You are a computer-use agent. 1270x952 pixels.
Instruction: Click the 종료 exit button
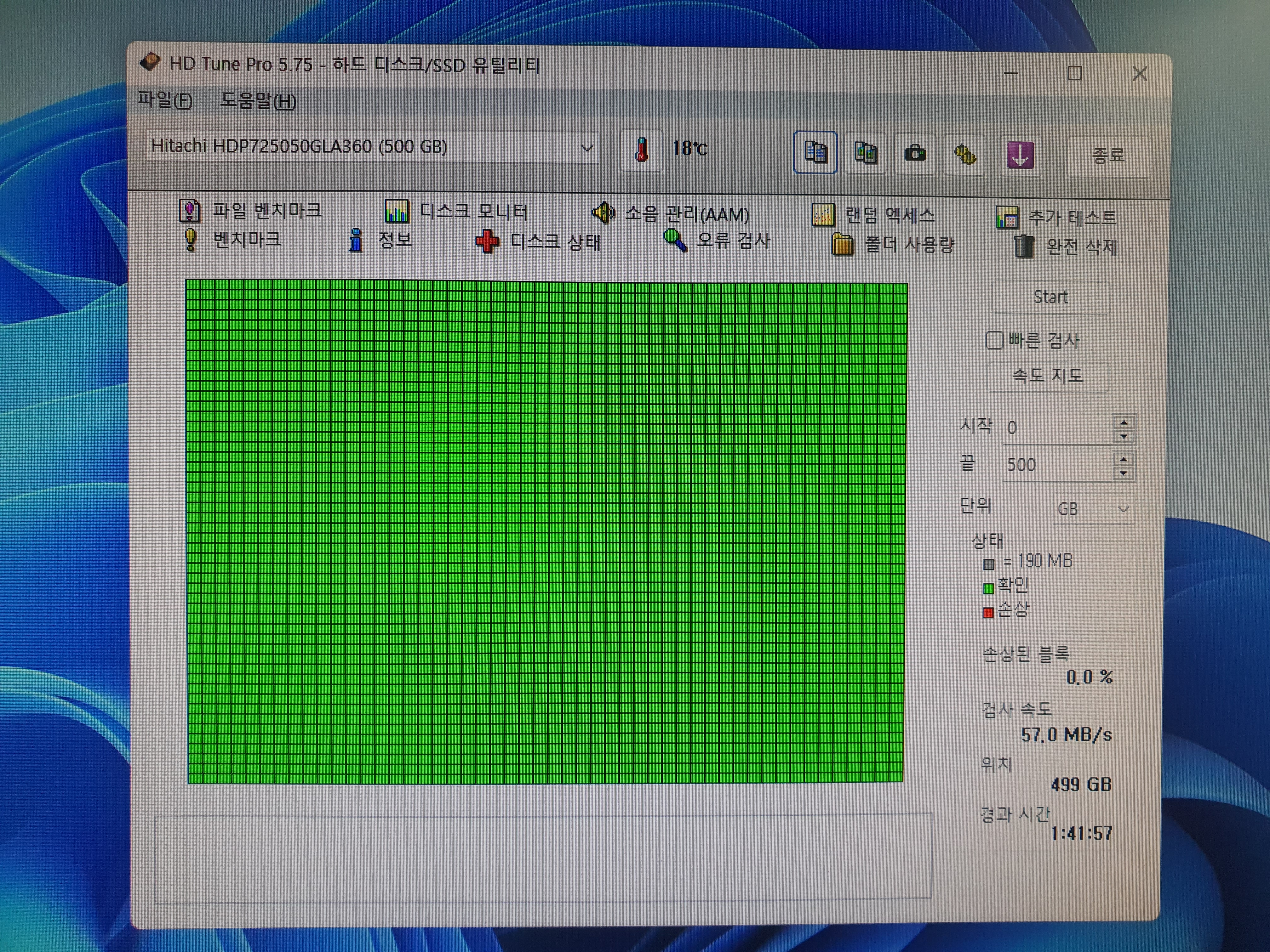click(1108, 156)
